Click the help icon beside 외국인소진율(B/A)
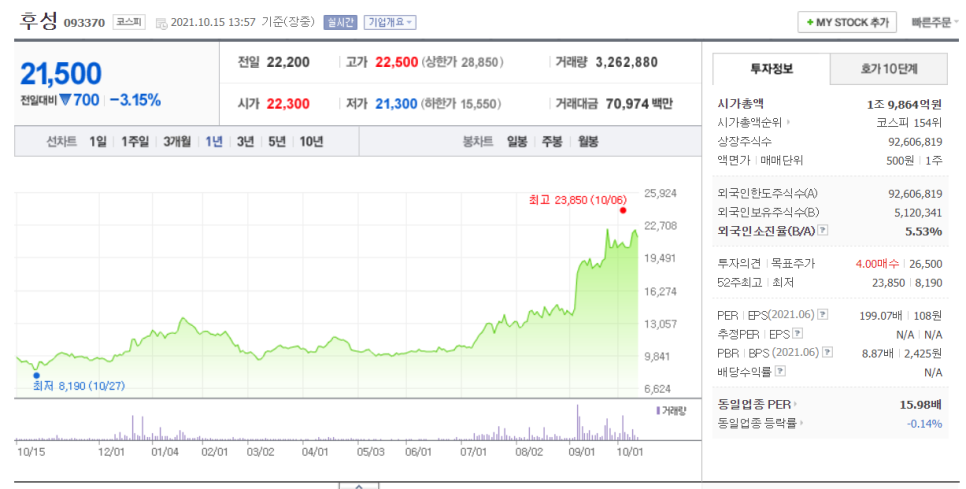Screen dimensions: 966x489 point(823,231)
